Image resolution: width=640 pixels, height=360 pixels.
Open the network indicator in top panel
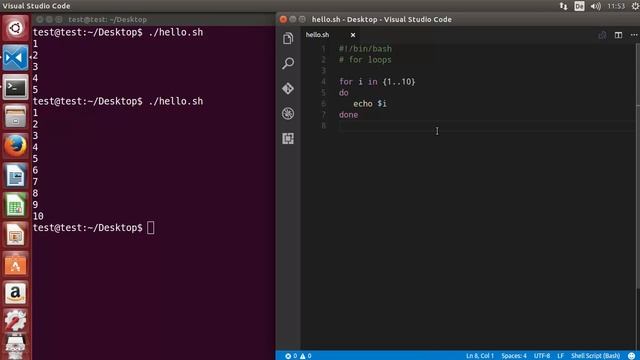point(563,6)
